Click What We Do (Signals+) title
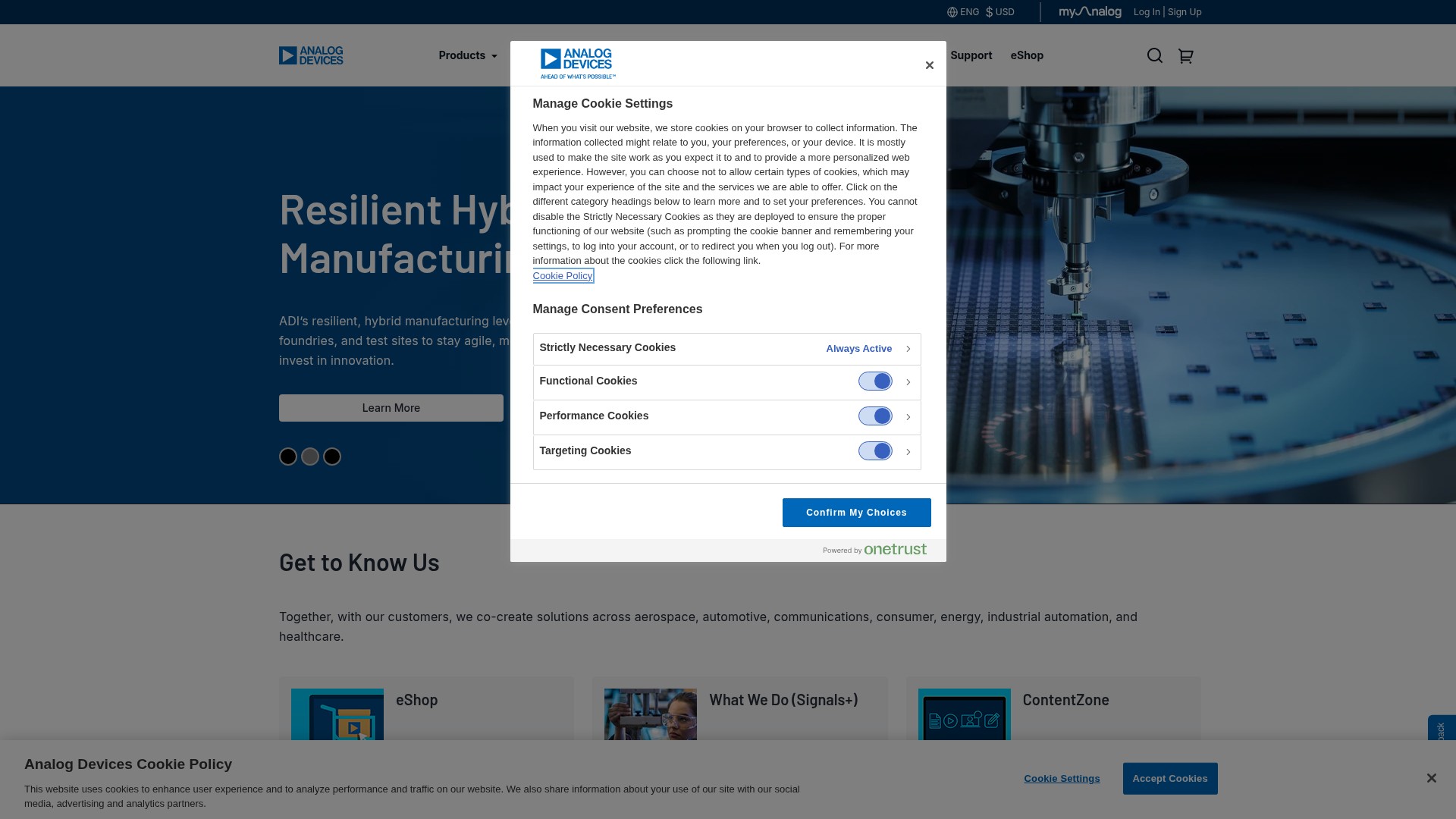 coord(783,700)
